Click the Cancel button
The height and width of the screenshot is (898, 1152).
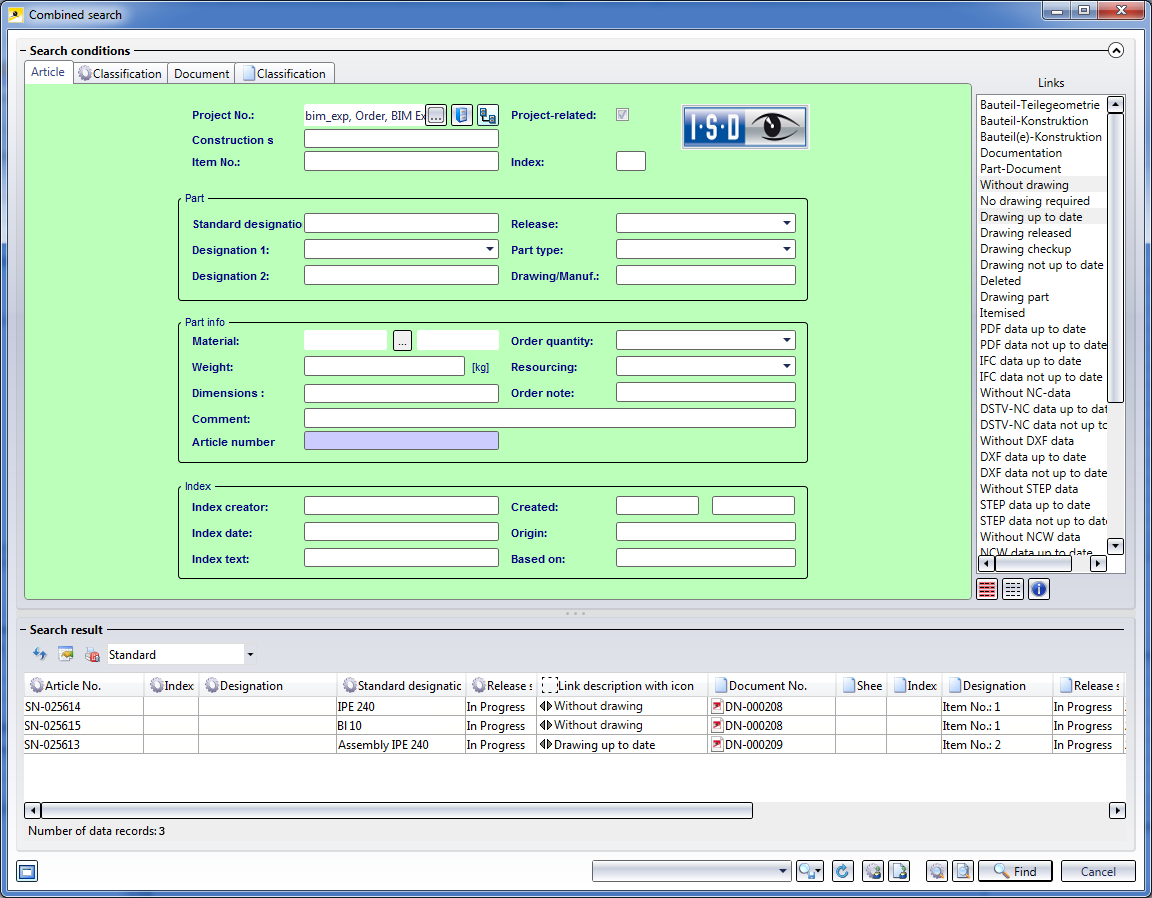(1098, 872)
